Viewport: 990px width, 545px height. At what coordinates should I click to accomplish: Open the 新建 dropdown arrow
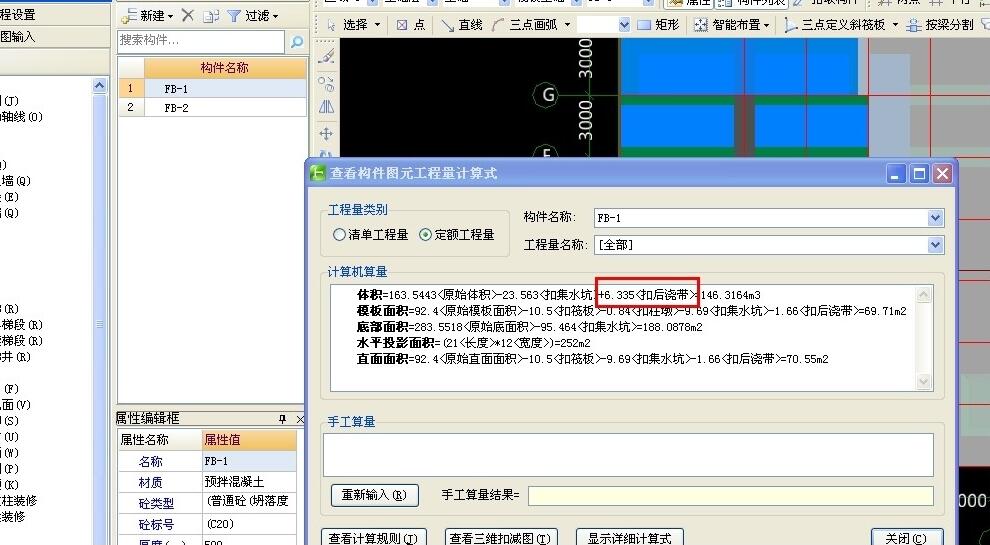pos(170,16)
